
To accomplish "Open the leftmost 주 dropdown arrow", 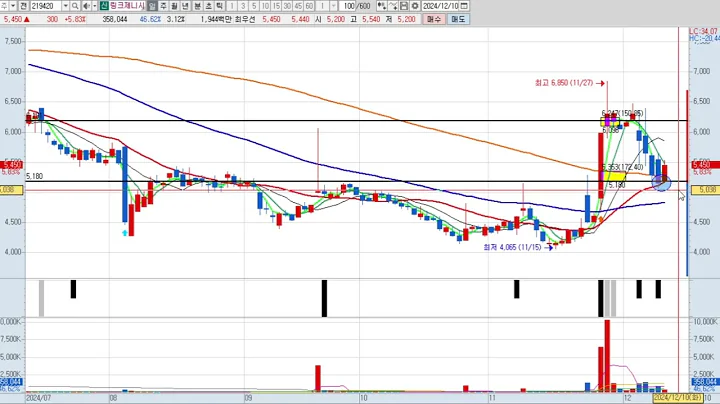I will [x=13, y=6].
